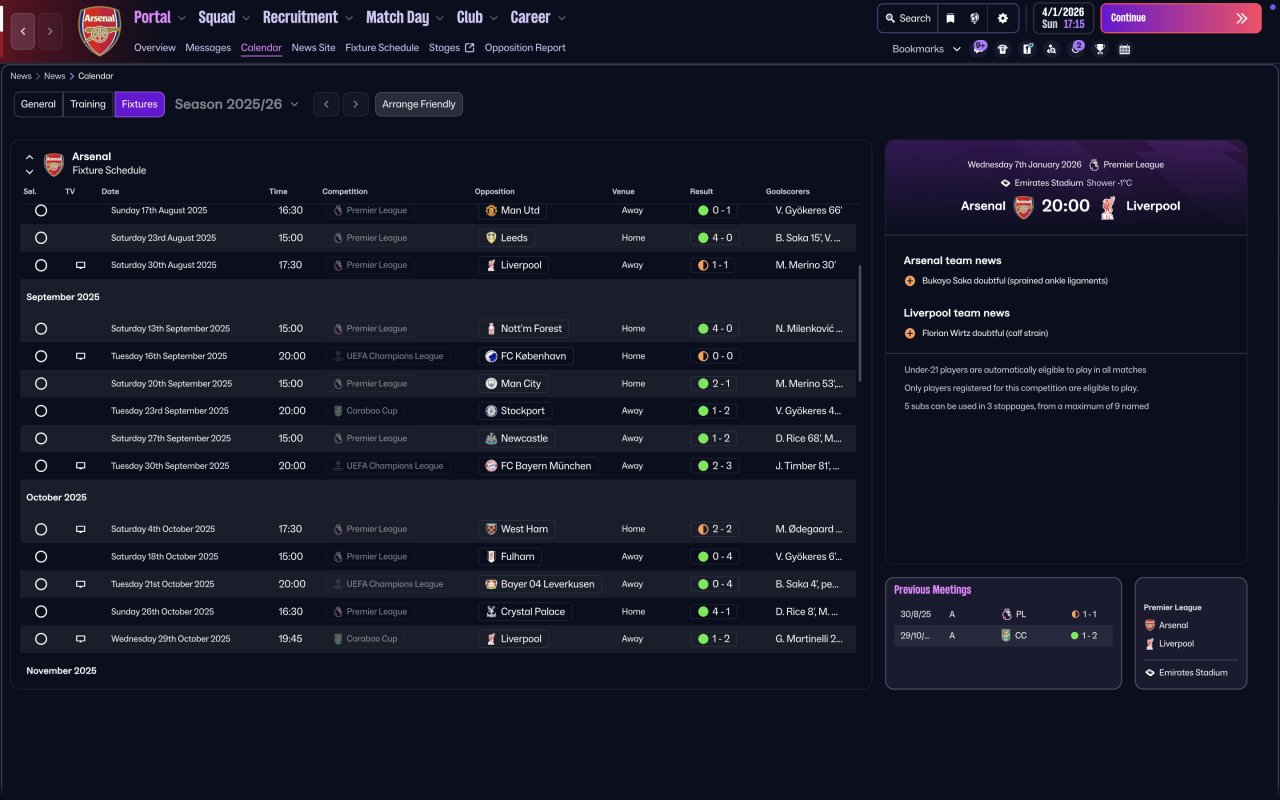Open the globe icon in the top bar

point(974,18)
